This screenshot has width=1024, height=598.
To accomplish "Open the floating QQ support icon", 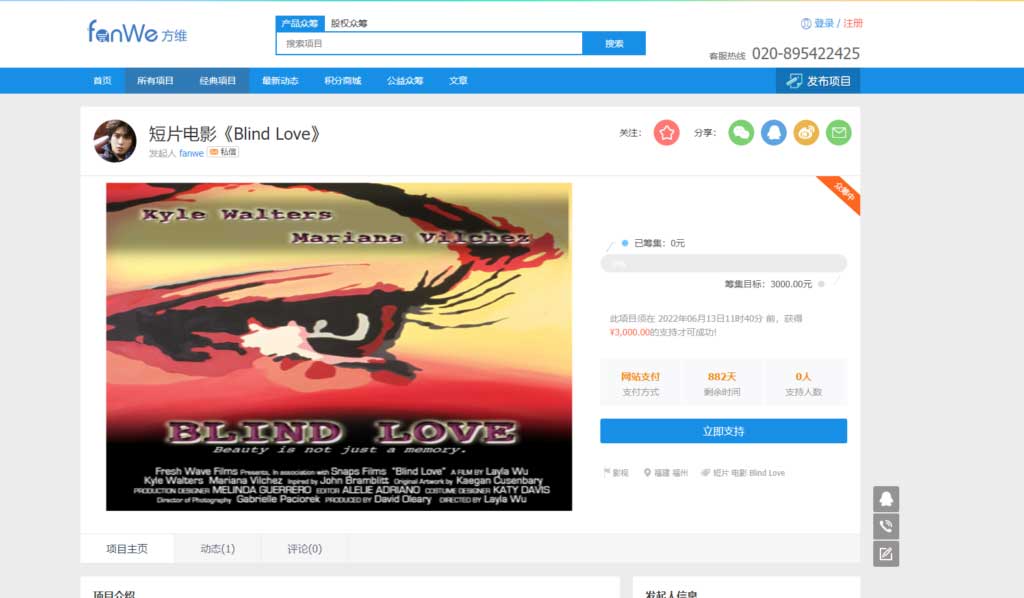I will tap(886, 499).
